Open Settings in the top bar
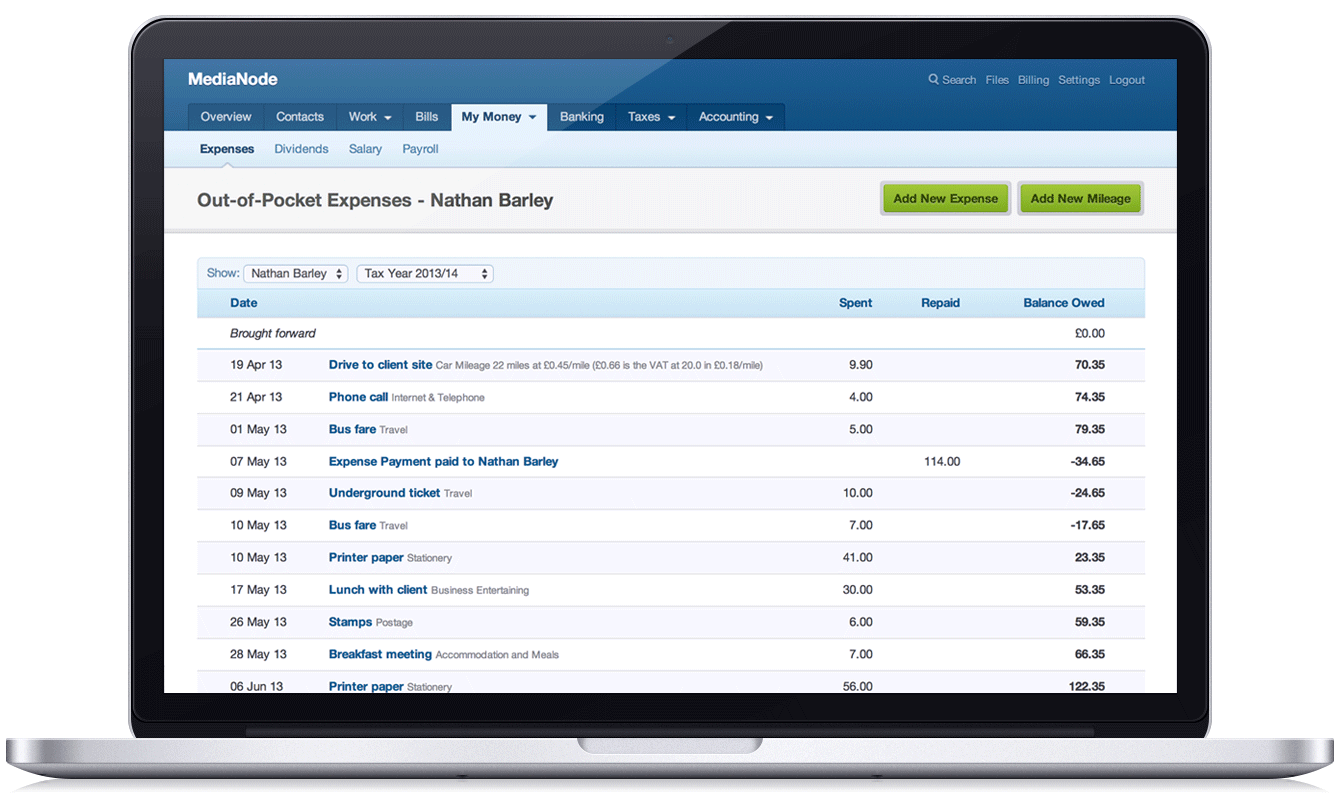Viewport: 1342px width, 797px height. pos(1078,80)
